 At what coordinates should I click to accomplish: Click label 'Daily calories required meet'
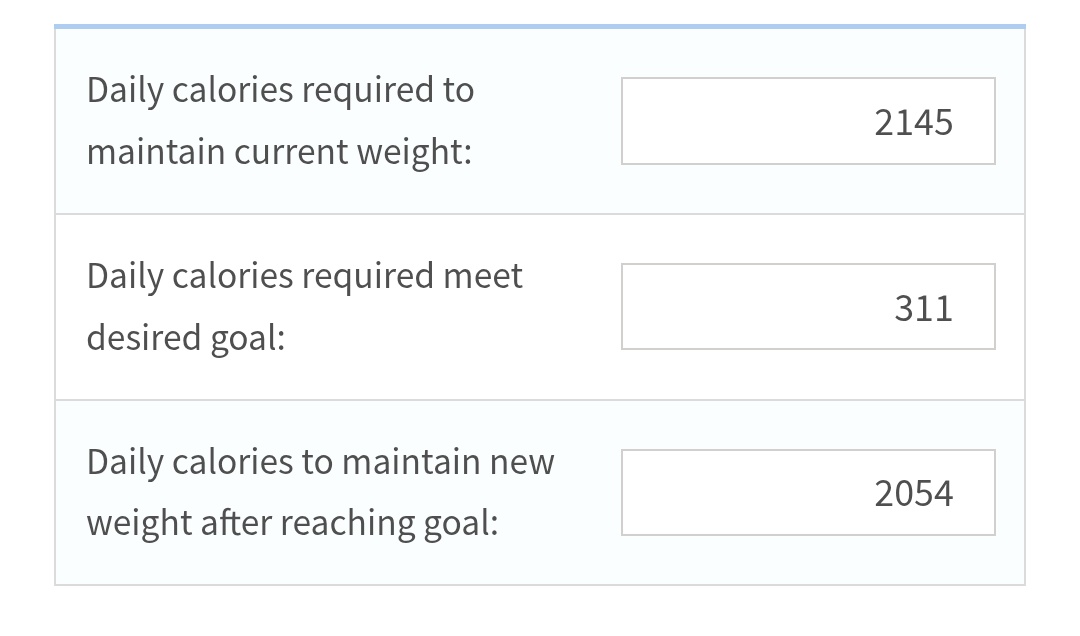[304, 276]
